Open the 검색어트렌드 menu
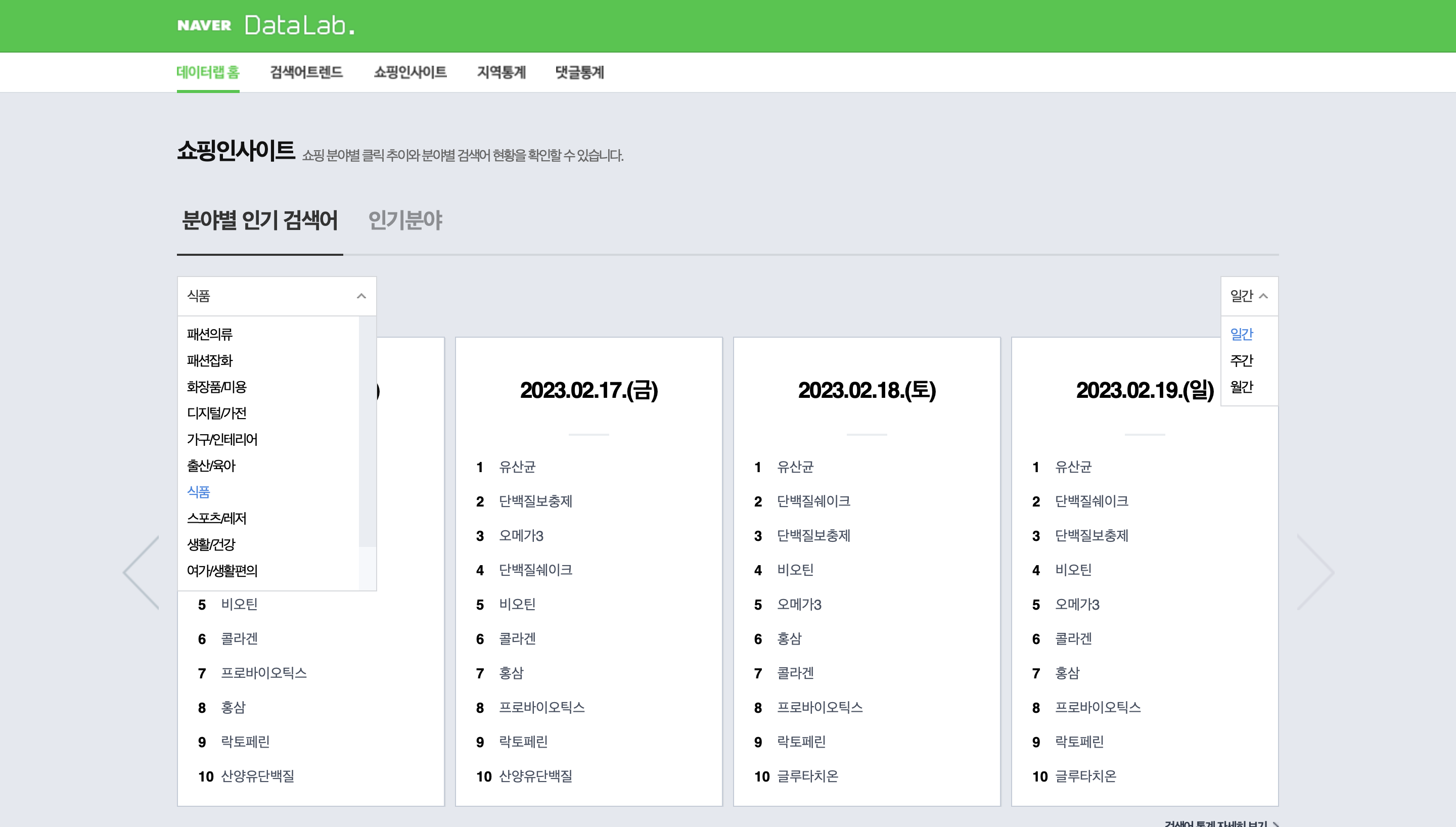The image size is (1456, 827). (306, 72)
